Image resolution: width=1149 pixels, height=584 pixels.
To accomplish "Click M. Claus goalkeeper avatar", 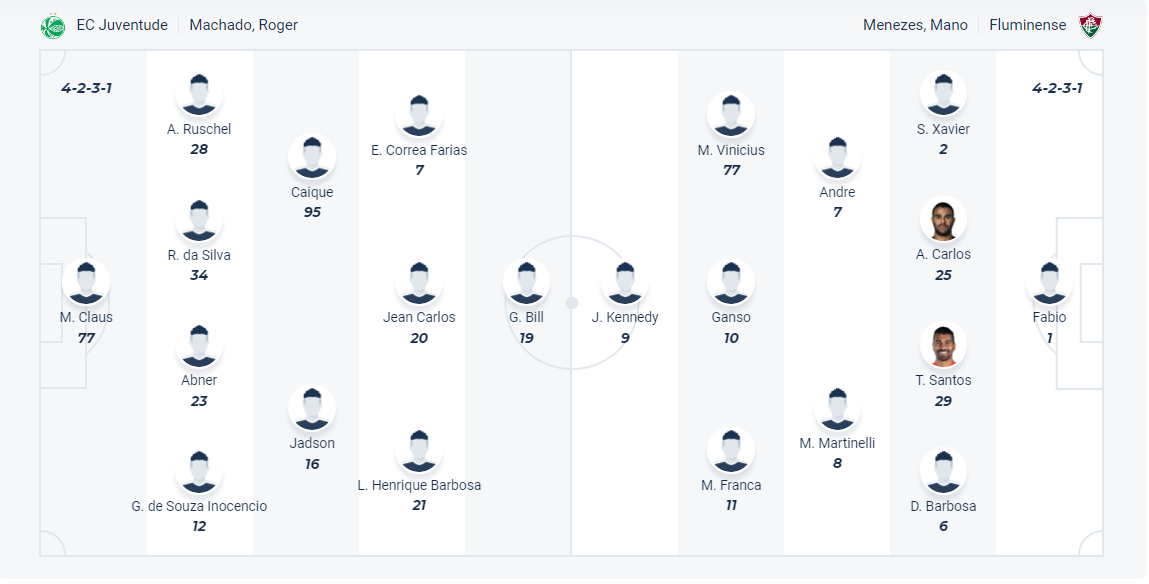I will 86,283.
